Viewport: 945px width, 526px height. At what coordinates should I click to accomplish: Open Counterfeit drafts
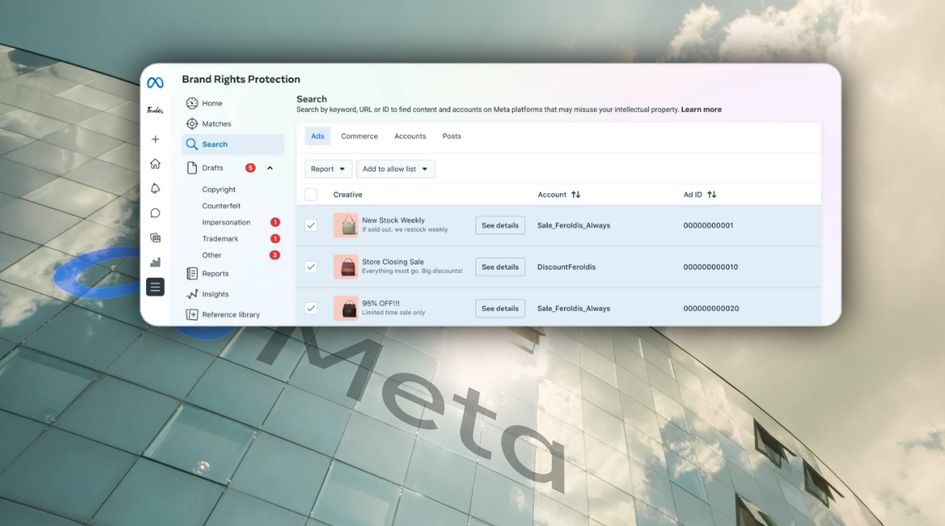coord(221,206)
